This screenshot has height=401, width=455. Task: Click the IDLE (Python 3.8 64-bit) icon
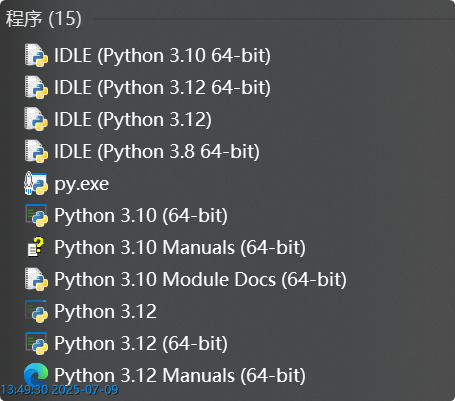(36, 151)
